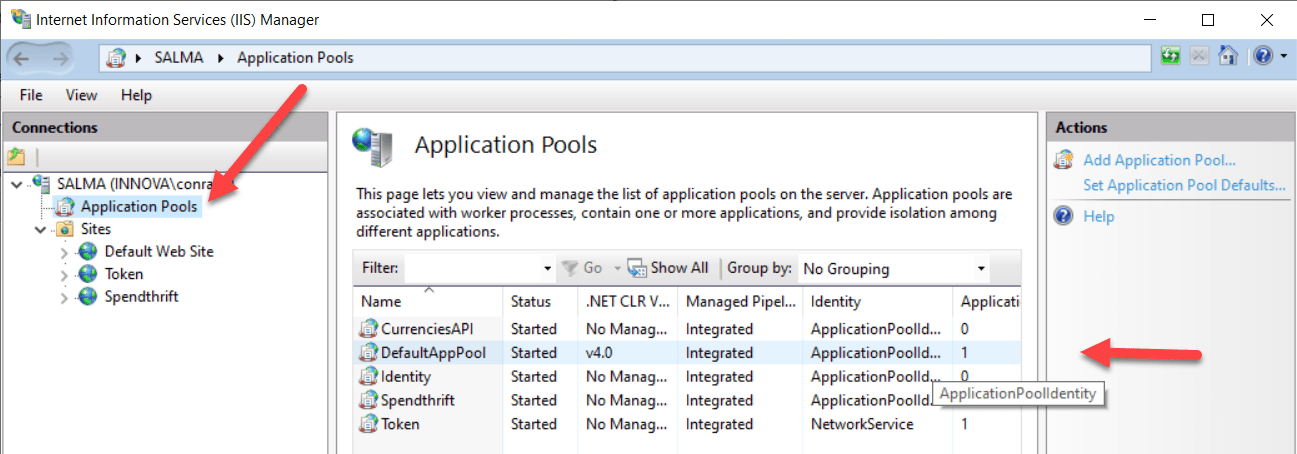Sort by the Name column header
Image resolution: width=1297 pixels, height=454 pixels.
click(381, 301)
